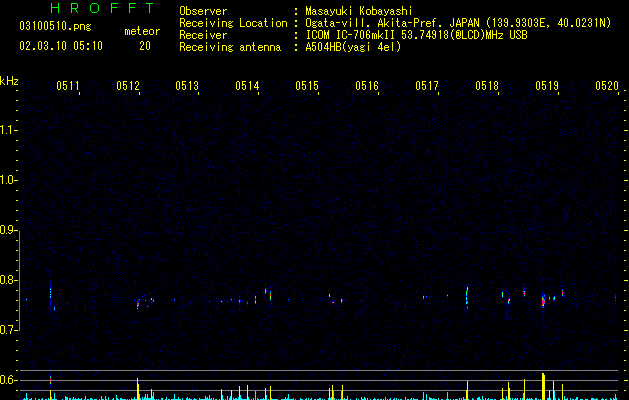629x400 pixels.
Task: Click the Observer label
Action: click(x=203, y=11)
